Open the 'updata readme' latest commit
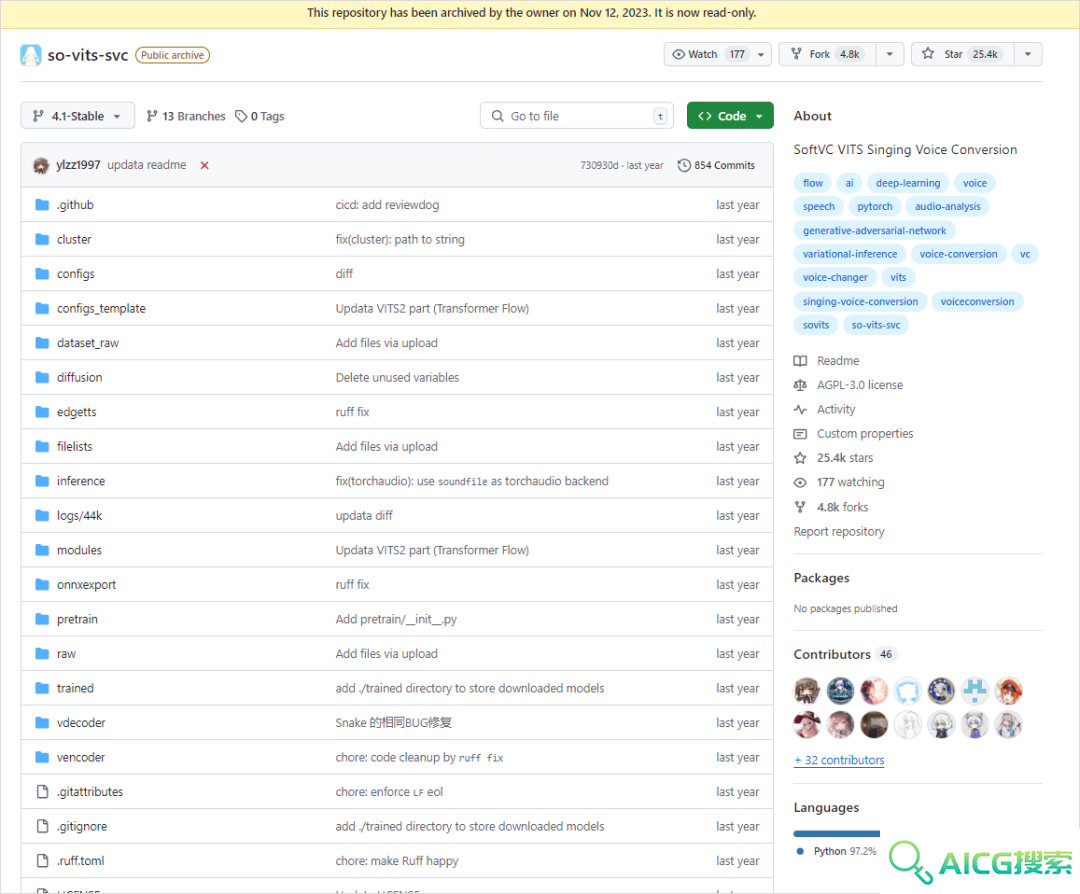 [147, 165]
